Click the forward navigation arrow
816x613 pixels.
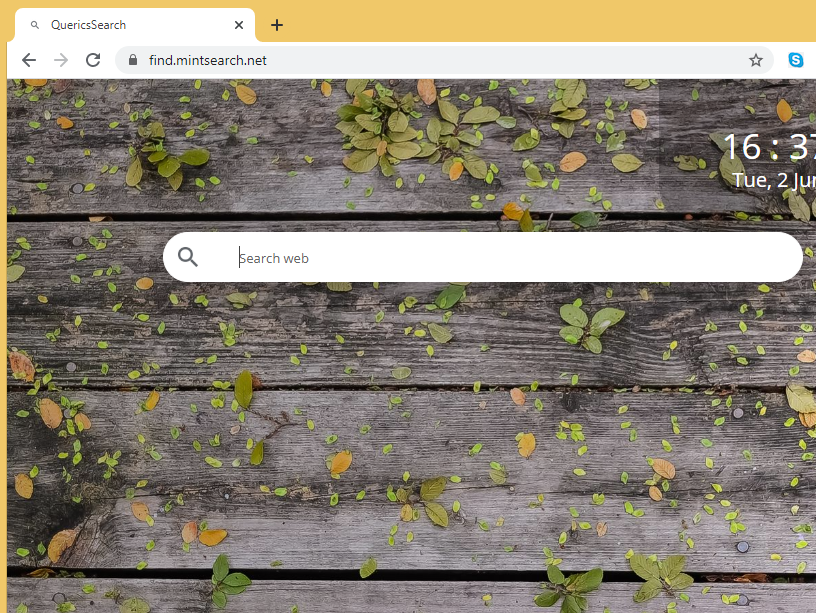point(61,60)
